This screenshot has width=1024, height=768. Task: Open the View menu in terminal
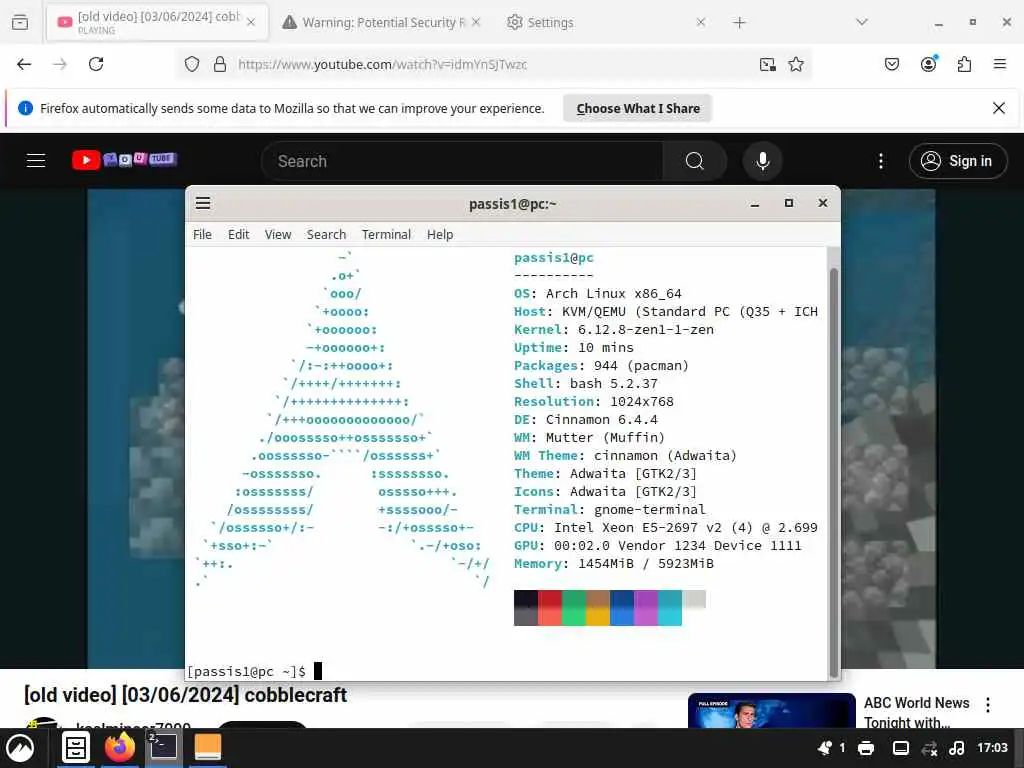(x=278, y=234)
